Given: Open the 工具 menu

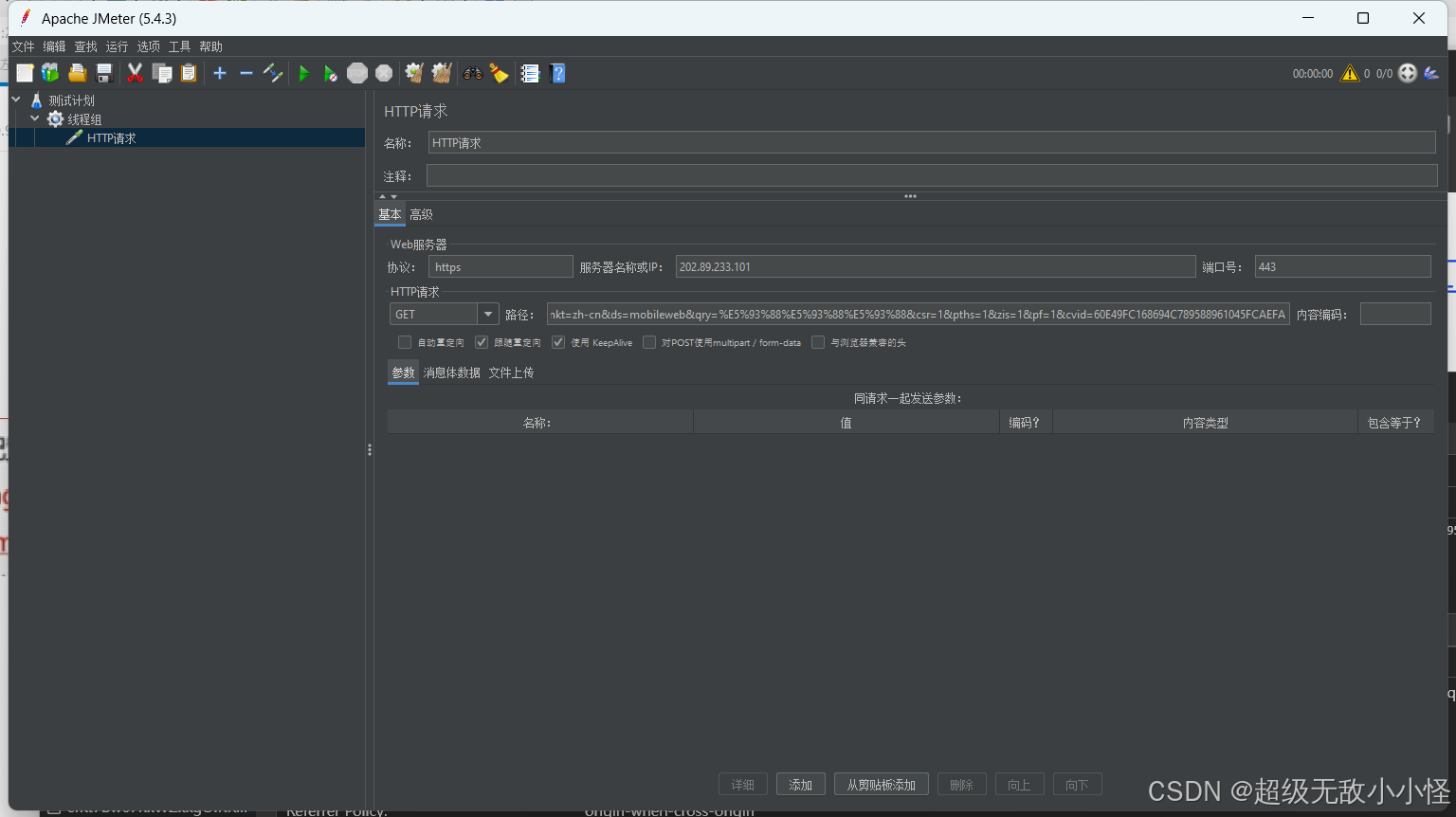Looking at the screenshot, I should click(x=179, y=46).
